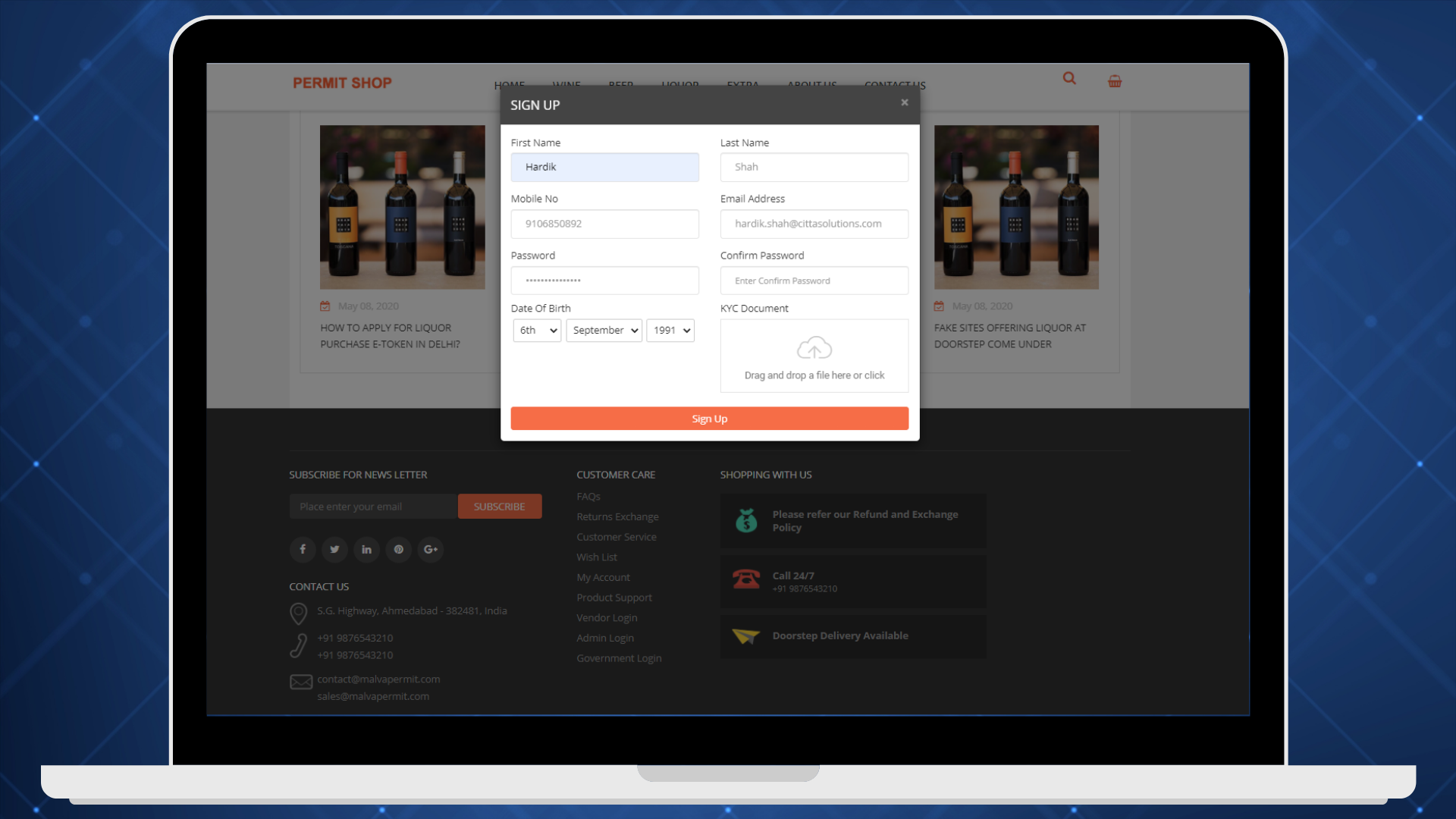Screen dimensions: 1456x819
Task: Click the yellow paper plane icon
Action: click(745, 636)
